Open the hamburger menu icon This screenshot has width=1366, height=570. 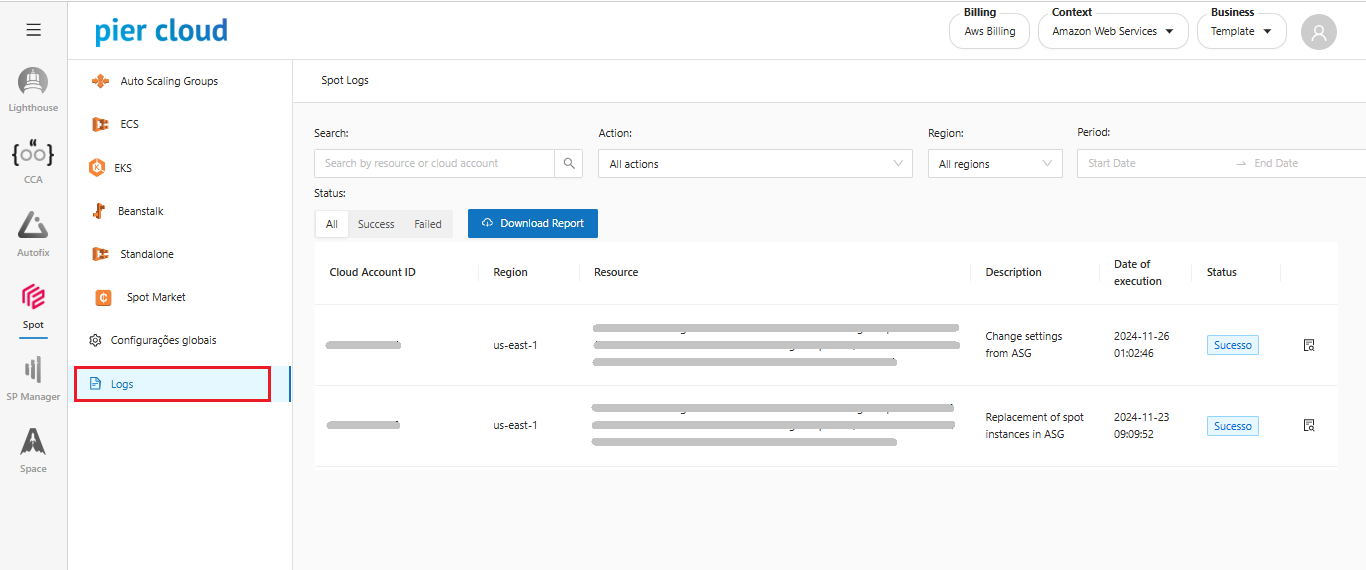click(x=33, y=30)
